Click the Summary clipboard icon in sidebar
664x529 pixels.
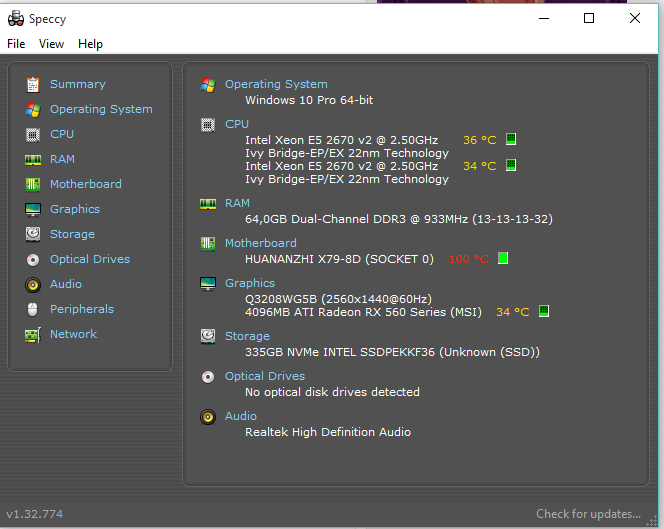(x=33, y=85)
